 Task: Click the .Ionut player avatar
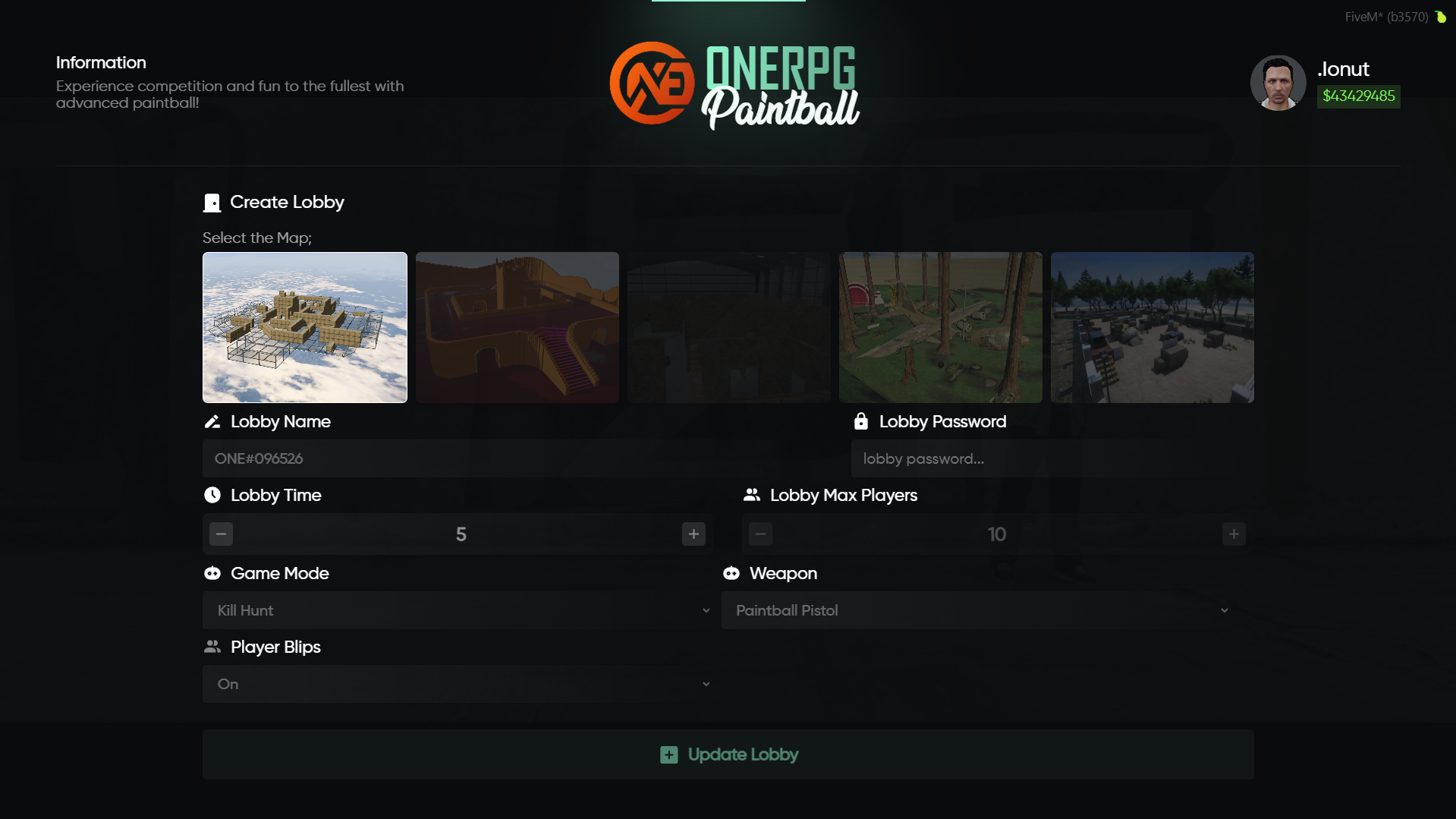[1278, 83]
